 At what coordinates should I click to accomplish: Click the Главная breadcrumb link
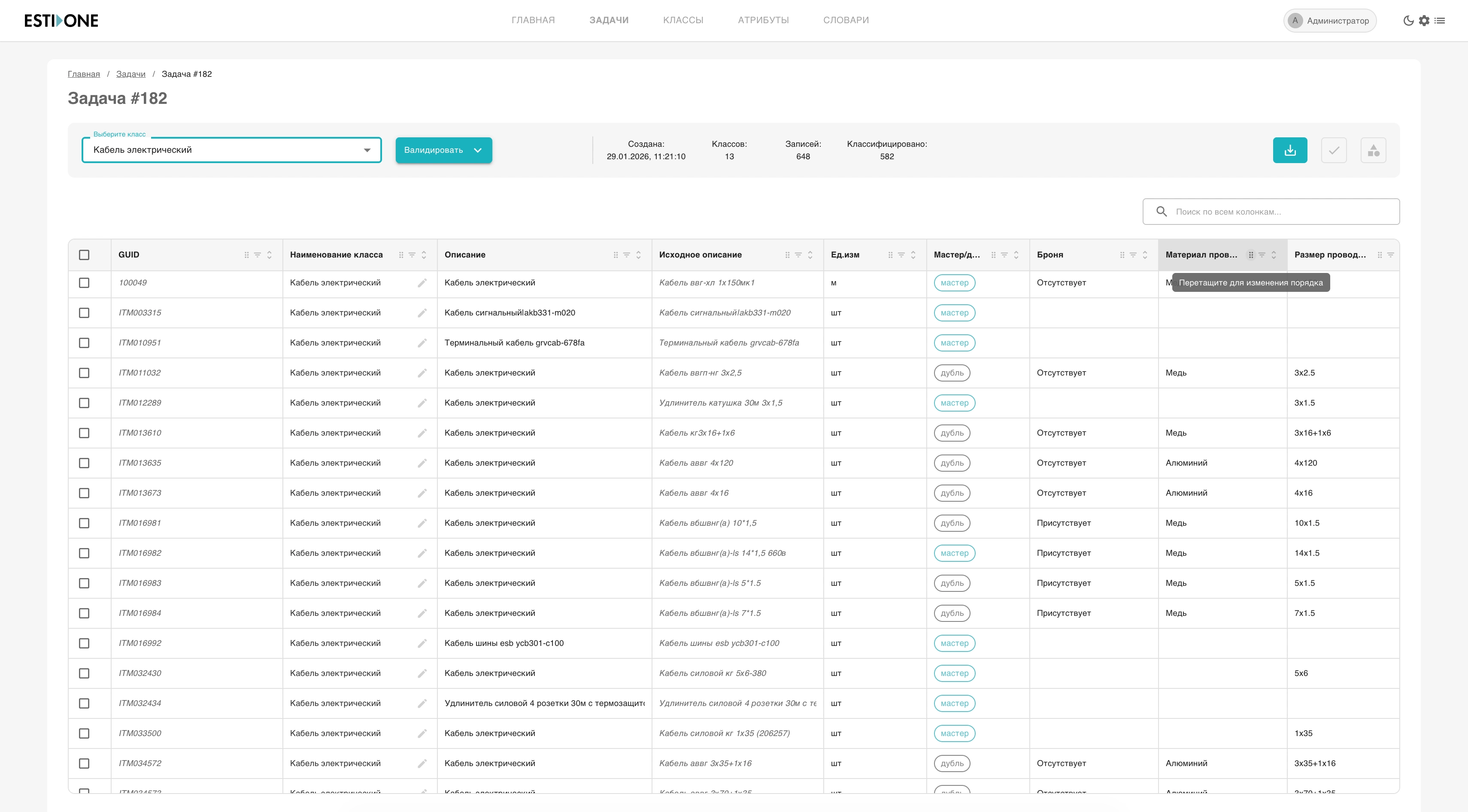(x=84, y=74)
